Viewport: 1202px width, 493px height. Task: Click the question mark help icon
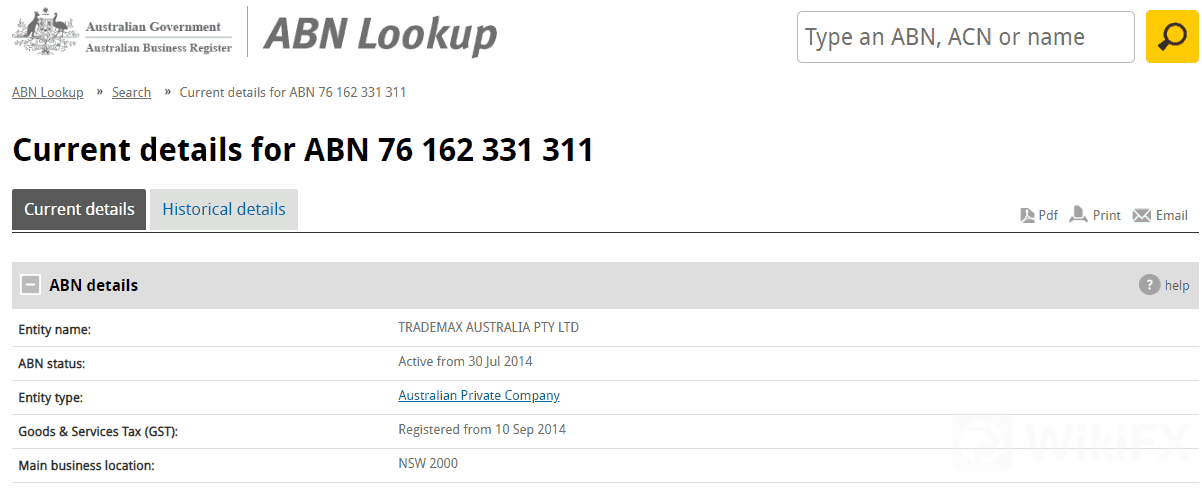pyautogui.click(x=1149, y=285)
